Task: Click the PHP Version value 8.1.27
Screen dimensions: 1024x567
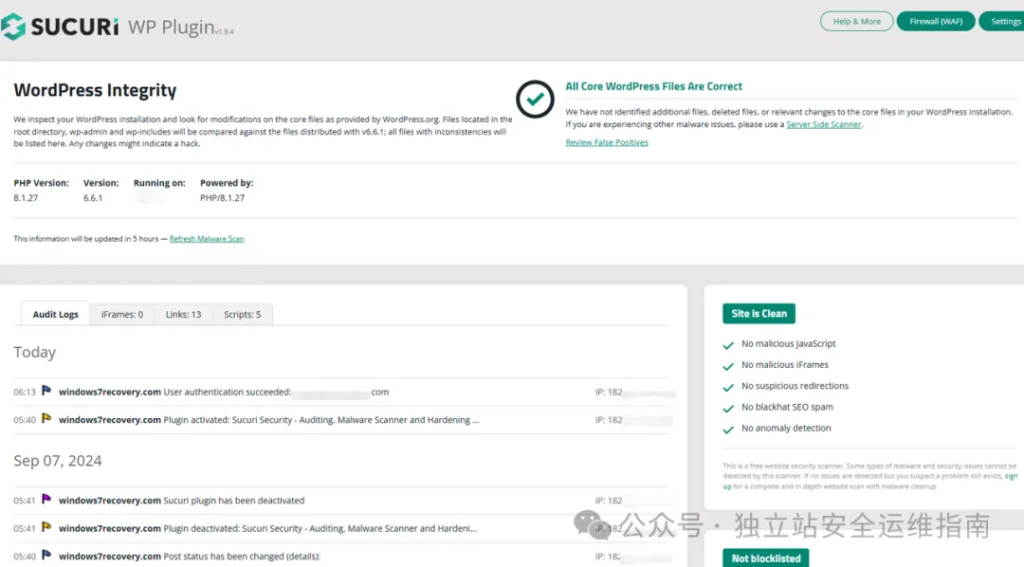Action: (x=26, y=198)
